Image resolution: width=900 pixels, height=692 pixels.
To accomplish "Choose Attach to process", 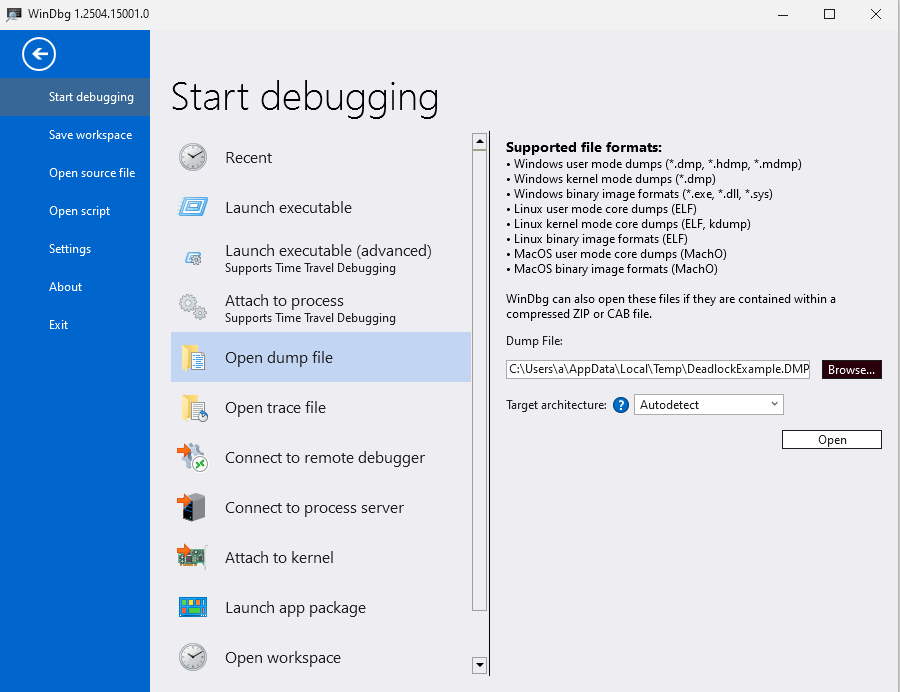I will 284,301.
